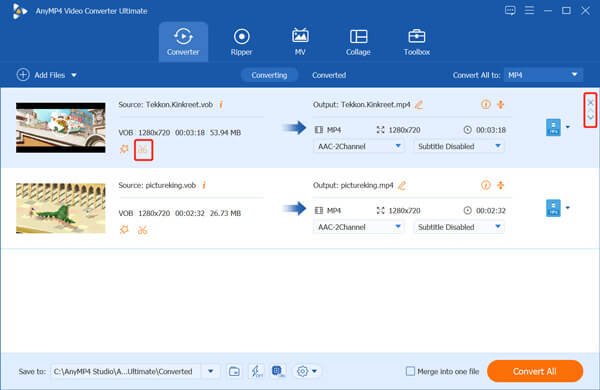600x390 pixels.
Task: Select the text Source: pictureking.vob
Action: coord(157,185)
